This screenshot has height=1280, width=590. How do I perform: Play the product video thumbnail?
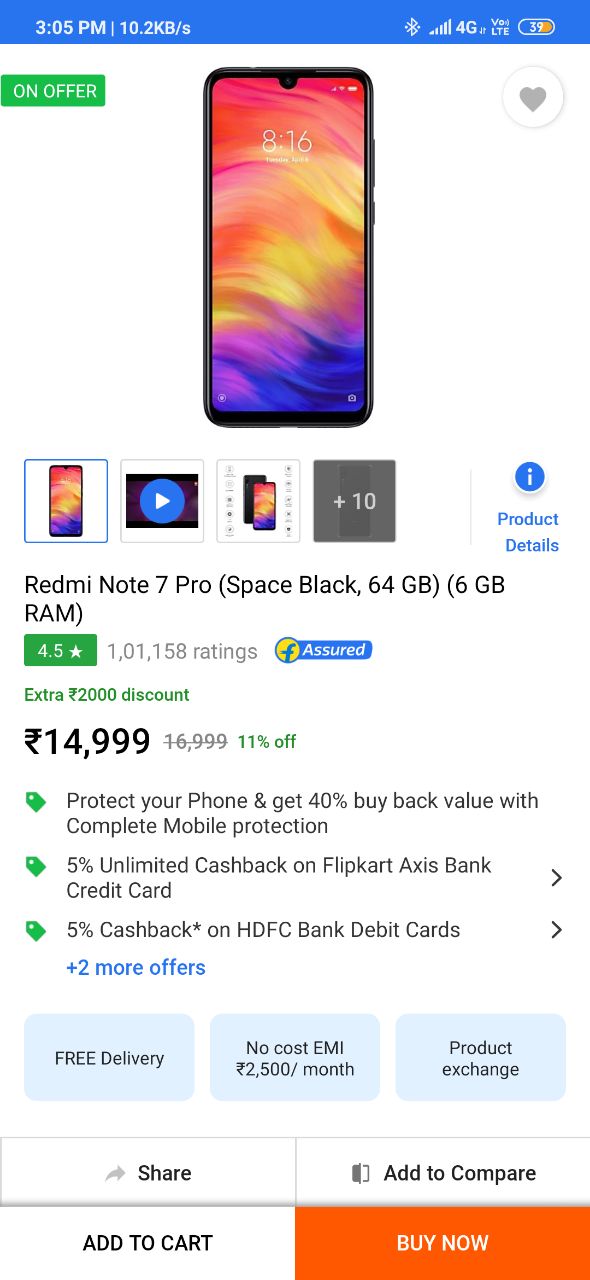(x=162, y=501)
